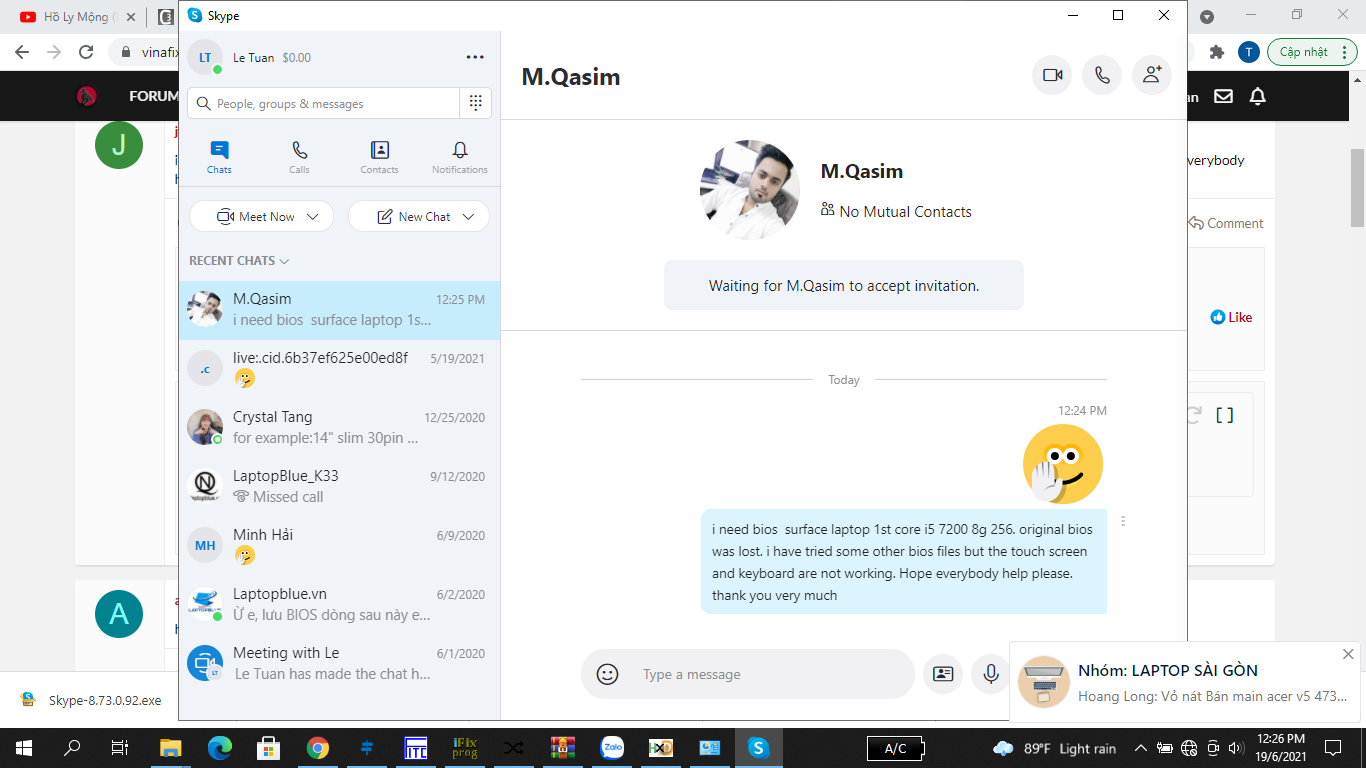This screenshot has width=1366, height=768.
Task: Click the send contact card icon
Action: click(942, 674)
